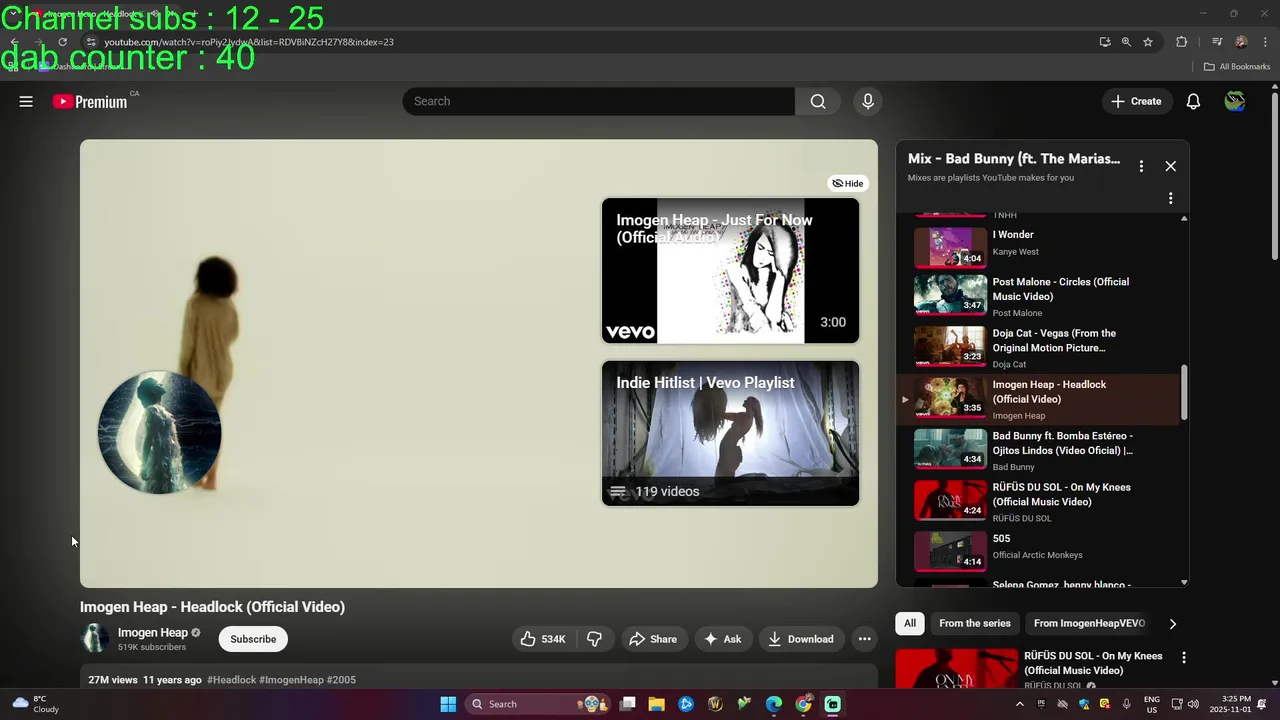Click the YouTube search input field
Screen dimensions: 1280x720
598,101
